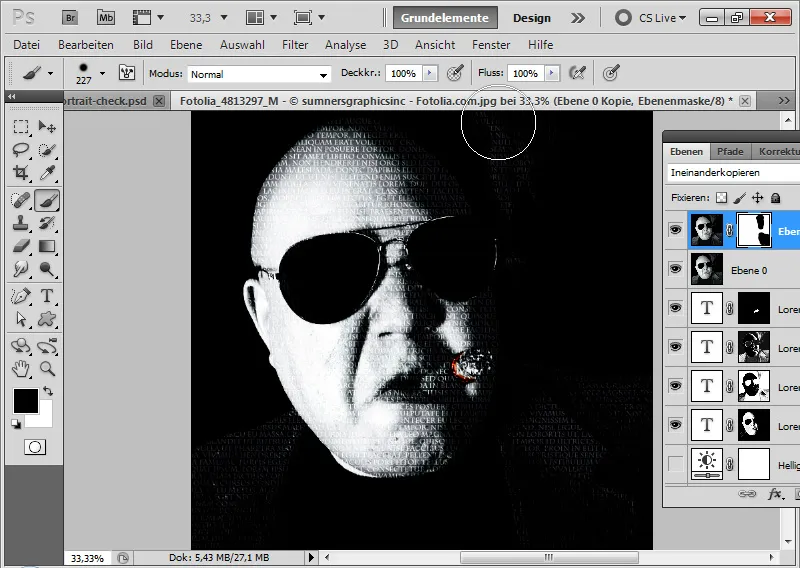
Task: Select the Path Selection tool
Action: click(x=20, y=319)
